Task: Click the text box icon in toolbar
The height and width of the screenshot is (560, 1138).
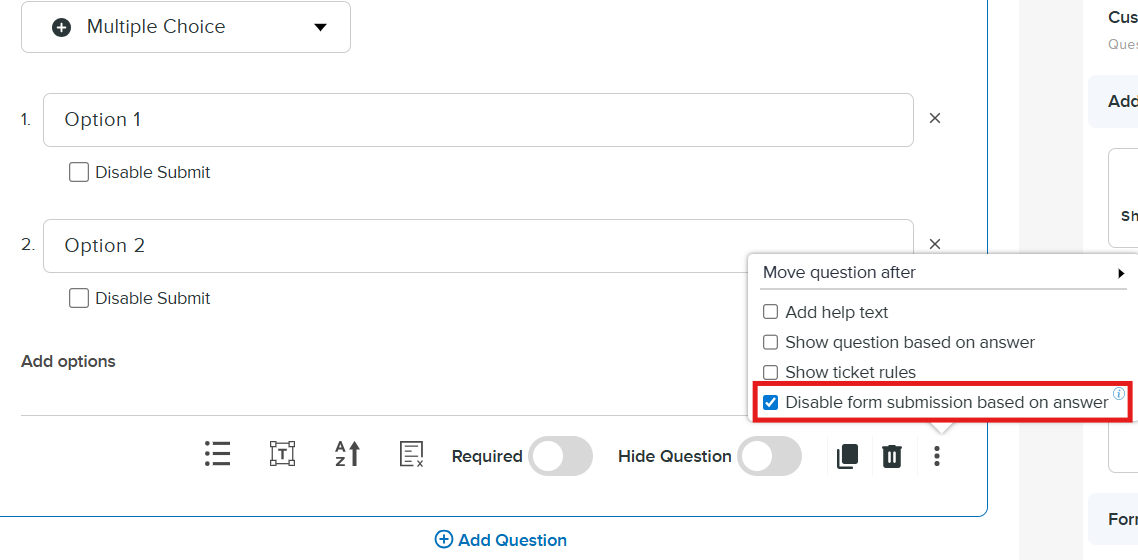Action: (283, 455)
